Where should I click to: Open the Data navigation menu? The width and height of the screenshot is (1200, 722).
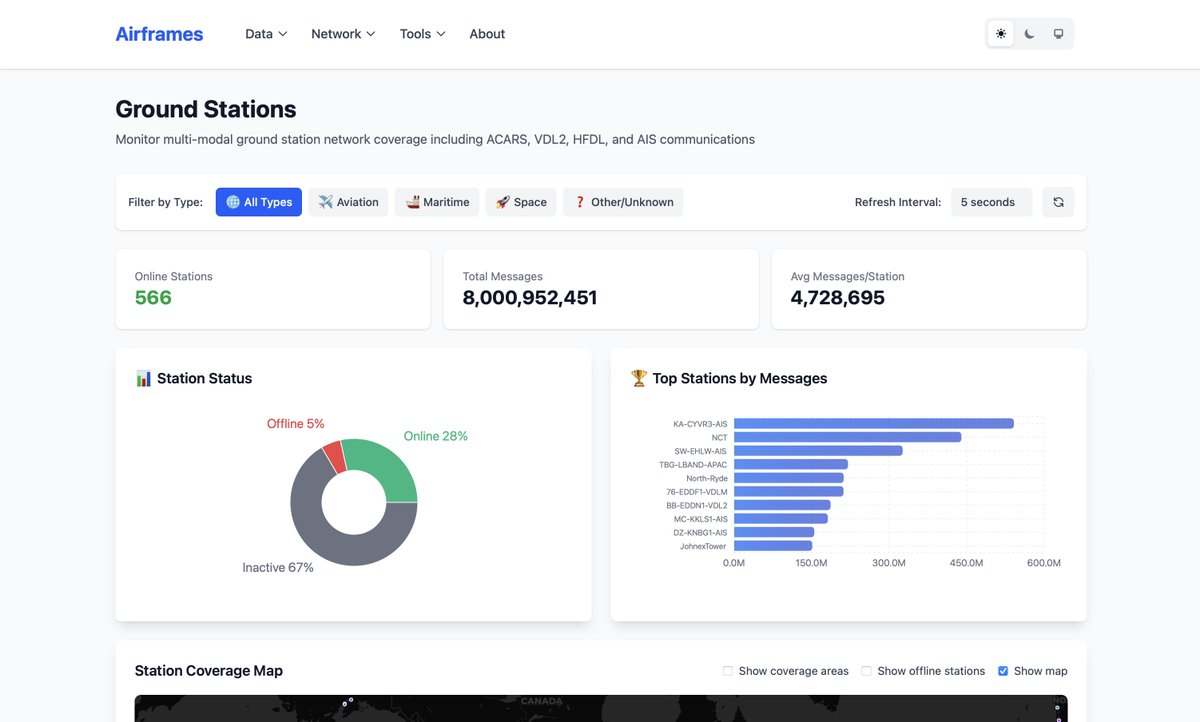point(266,34)
